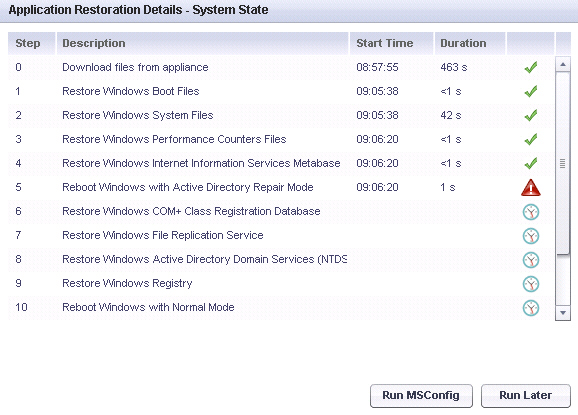
Task: Click the clock icon beside Restore Windows Registry
Action: 531,284
